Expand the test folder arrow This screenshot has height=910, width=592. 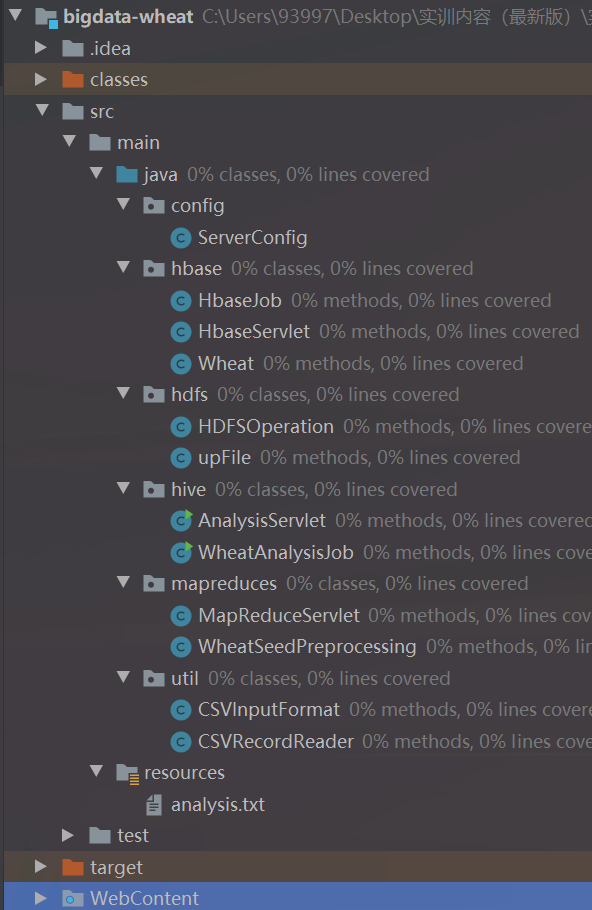[68, 835]
